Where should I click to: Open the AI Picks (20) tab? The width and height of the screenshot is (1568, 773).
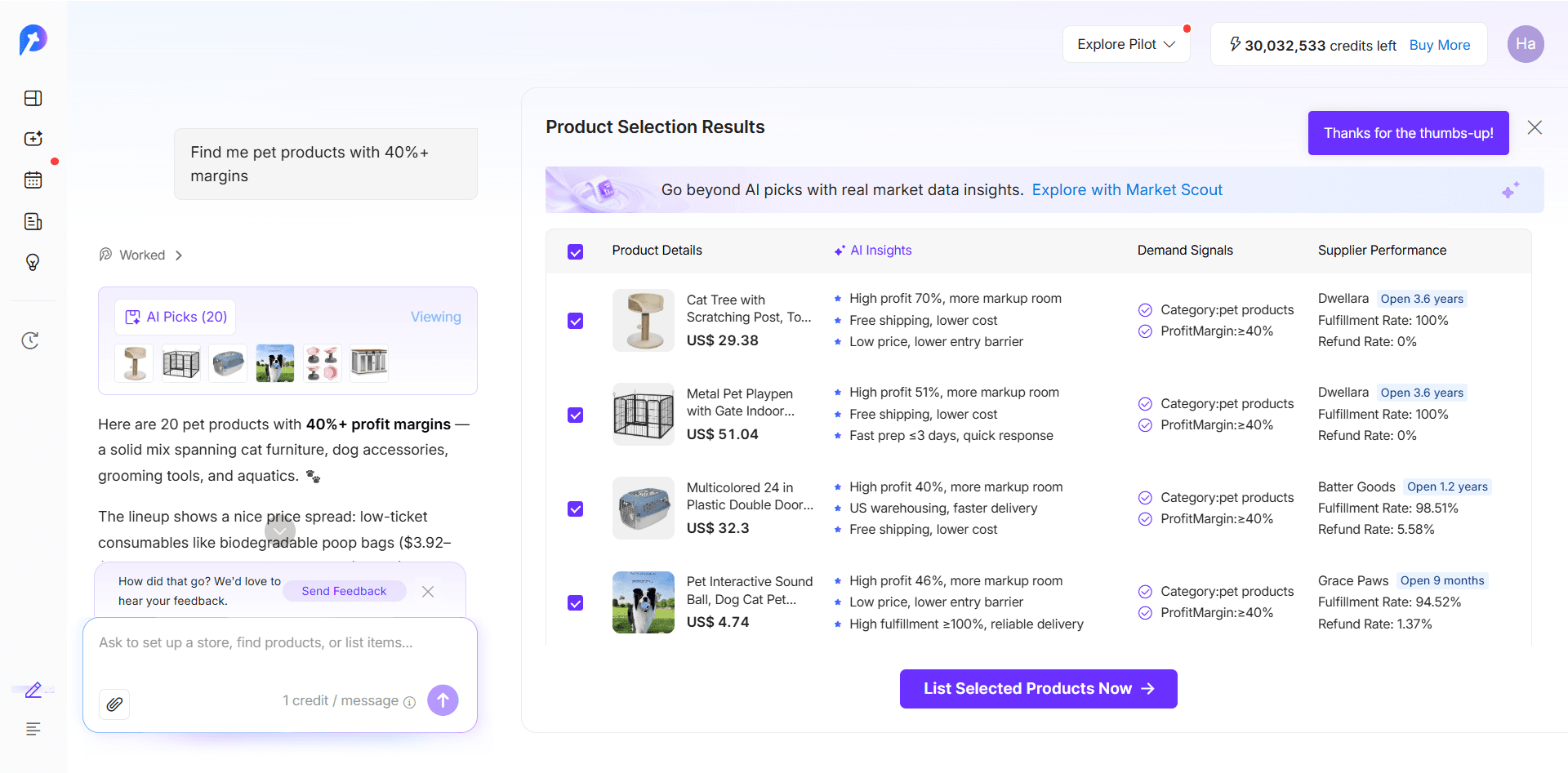(176, 317)
